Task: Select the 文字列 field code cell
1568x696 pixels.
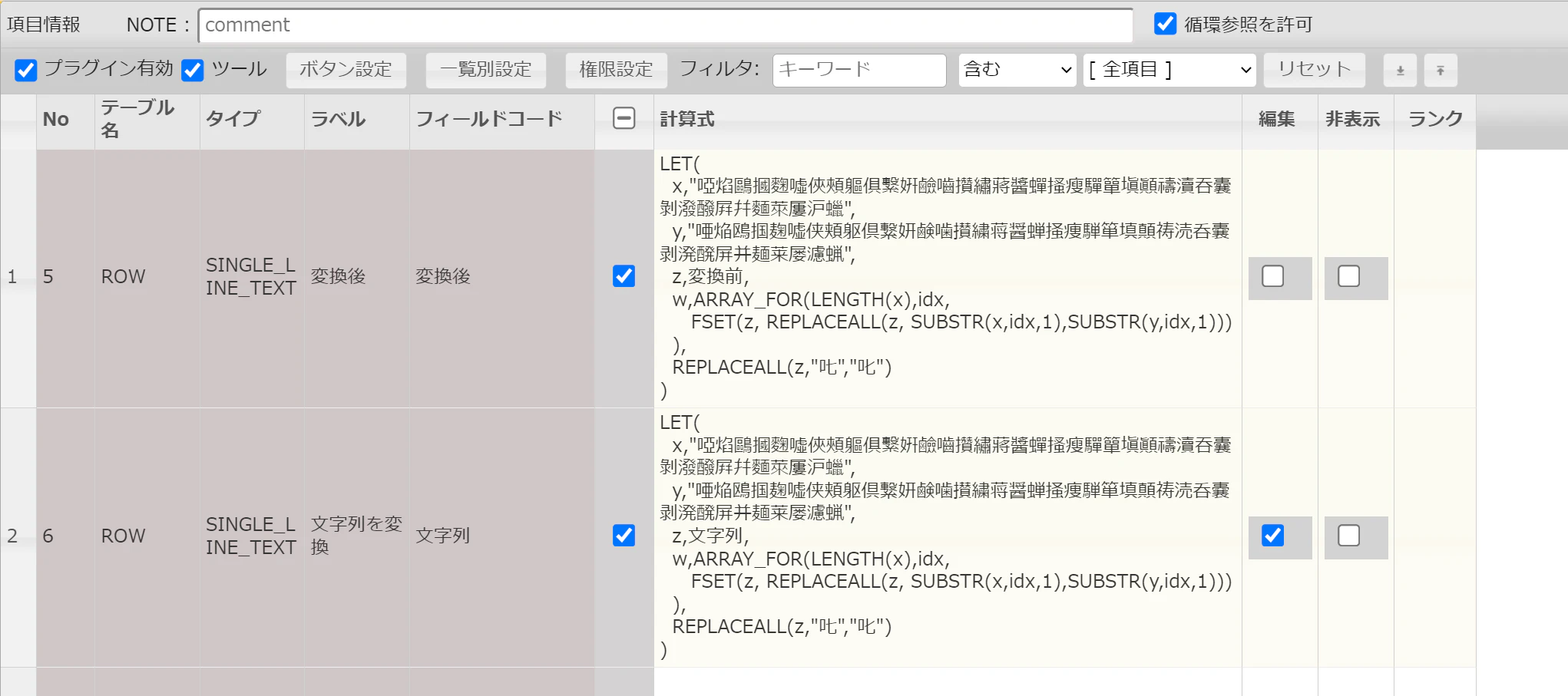Action: pyautogui.click(x=502, y=537)
